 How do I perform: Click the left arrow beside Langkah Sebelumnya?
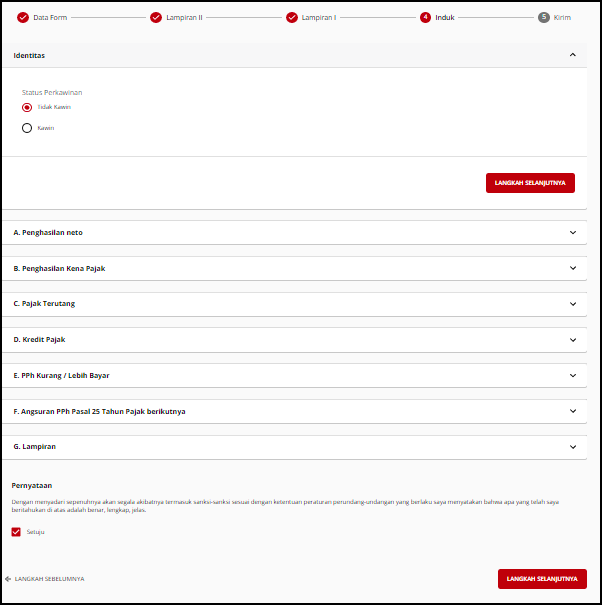(8, 579)
